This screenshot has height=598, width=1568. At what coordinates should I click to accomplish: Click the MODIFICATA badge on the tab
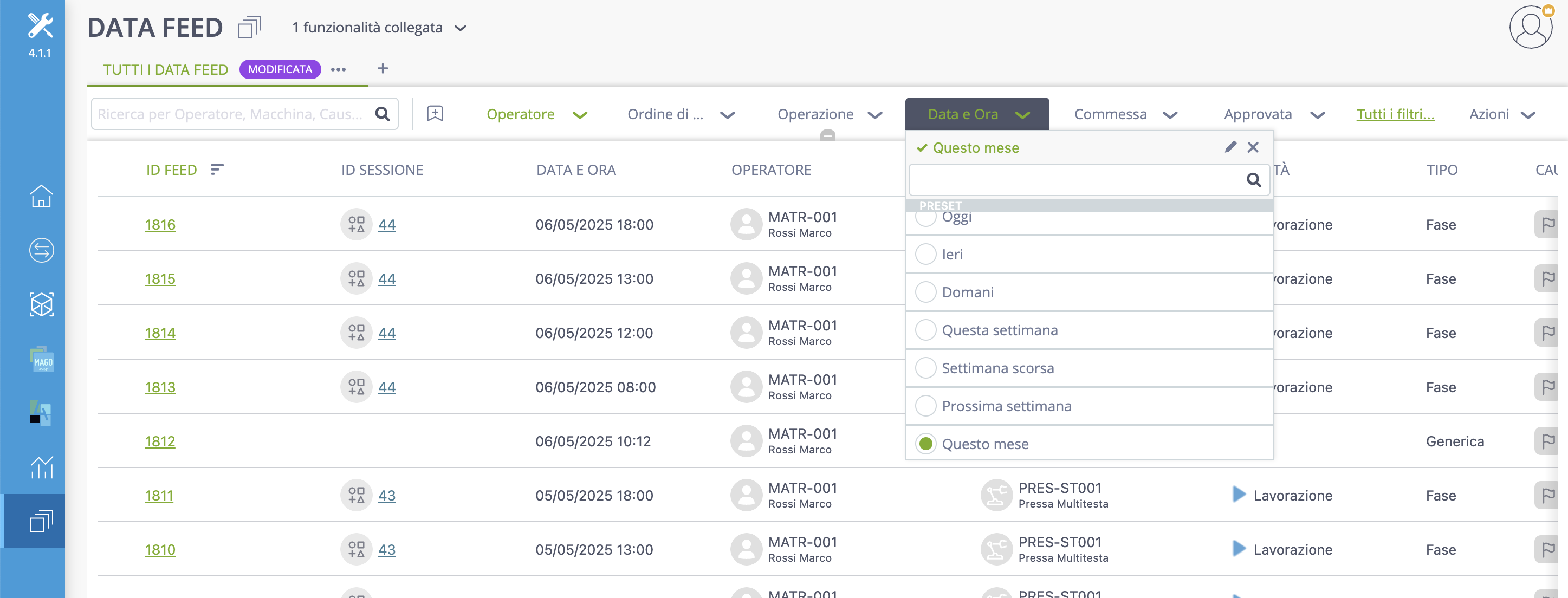tap(280, 69)
